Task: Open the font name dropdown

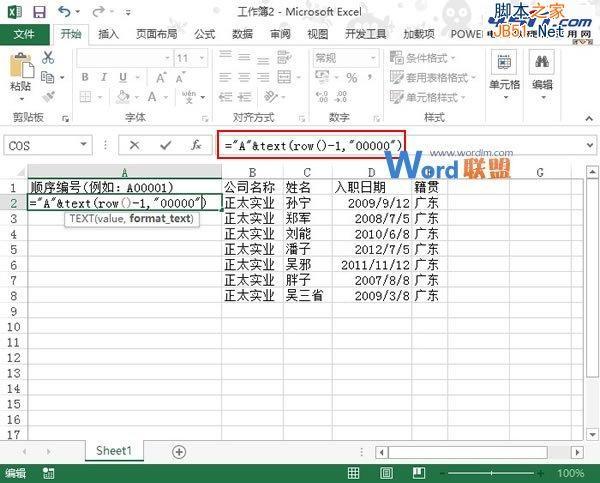Action: click(x=167, y=58)
